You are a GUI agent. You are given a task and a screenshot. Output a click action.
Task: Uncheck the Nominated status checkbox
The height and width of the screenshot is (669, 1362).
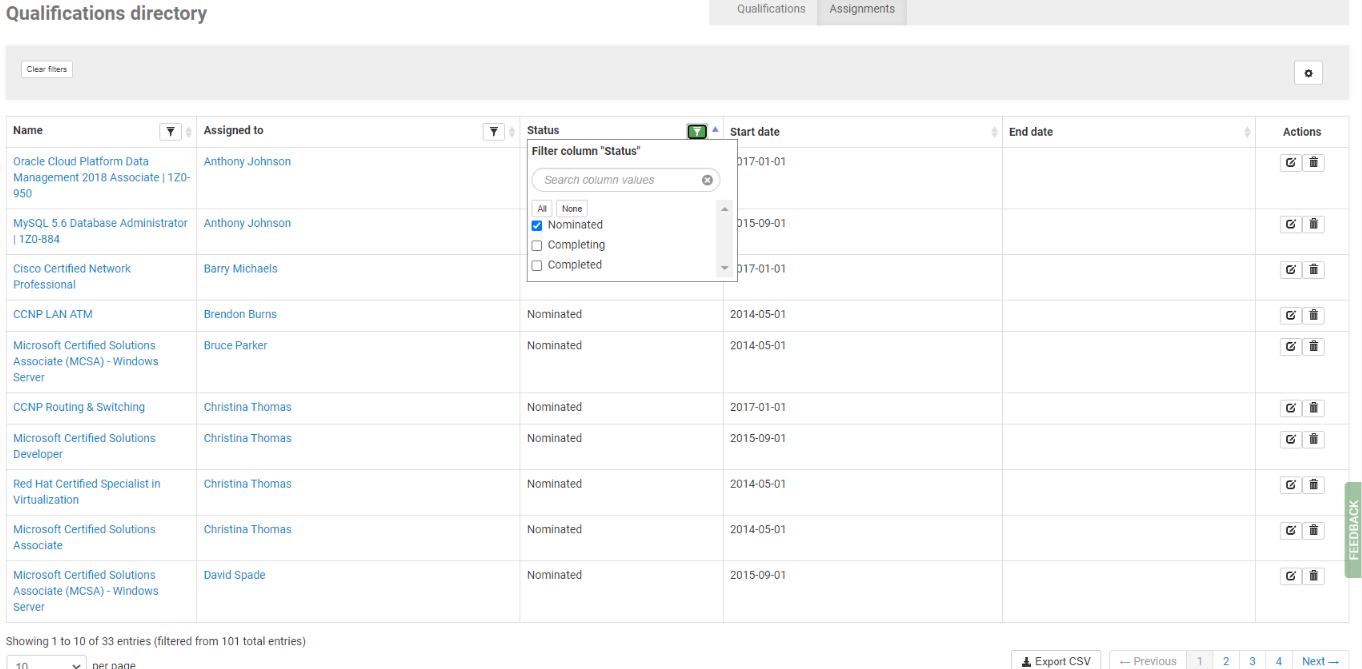537,226
